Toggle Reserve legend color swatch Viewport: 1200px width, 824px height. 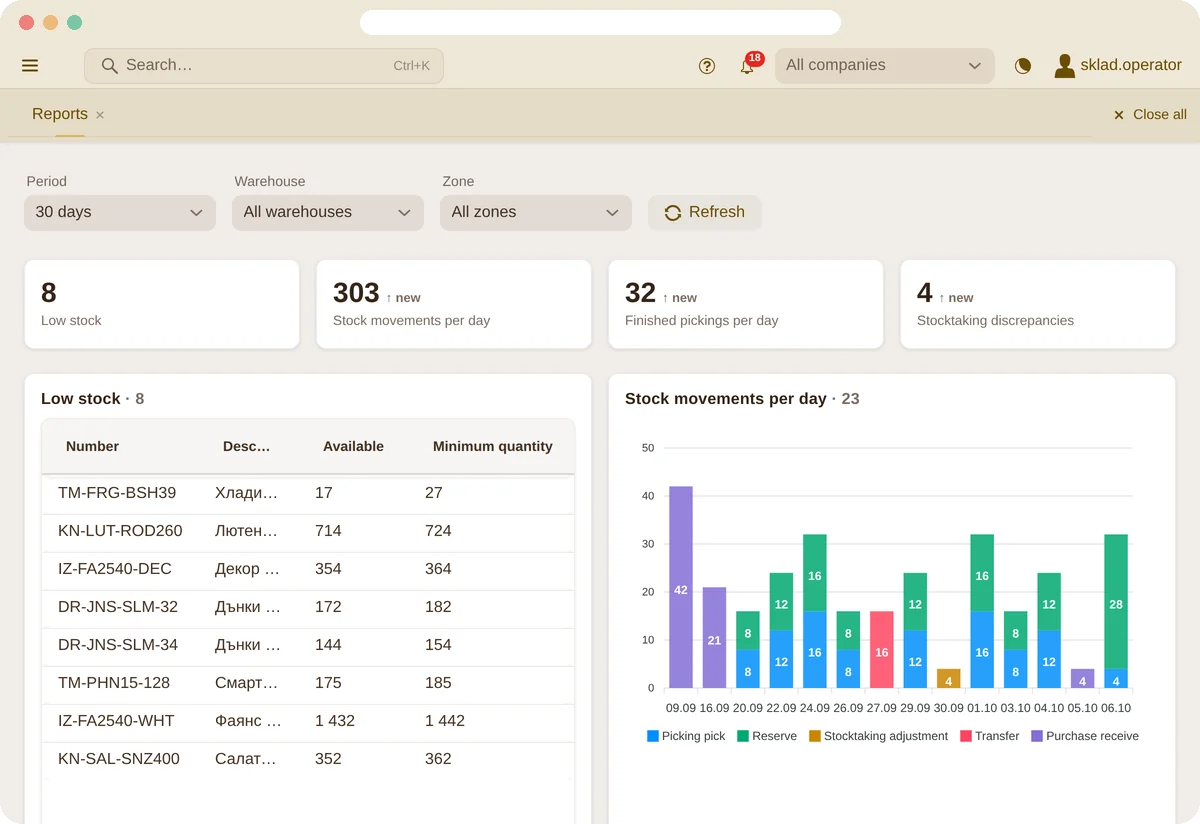click(743, 736)
